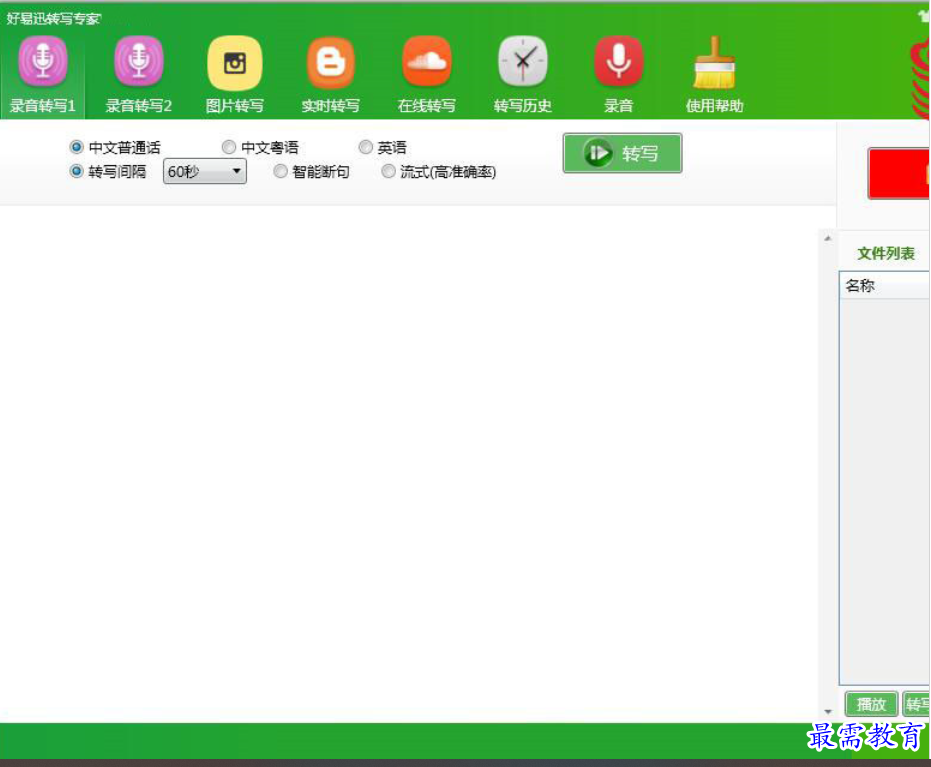Start transcription with the 转写 button
The width and height of the screenshot is (931, 767).
click(622, 153)
